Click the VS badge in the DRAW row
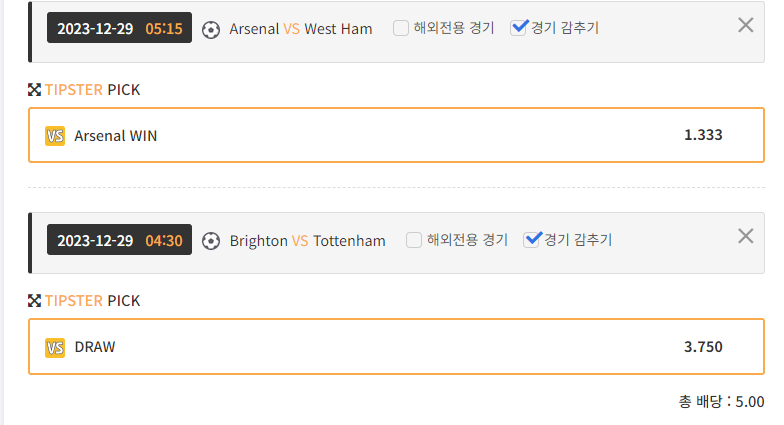Viewport: 784px width, 425px height. (55, 347)
